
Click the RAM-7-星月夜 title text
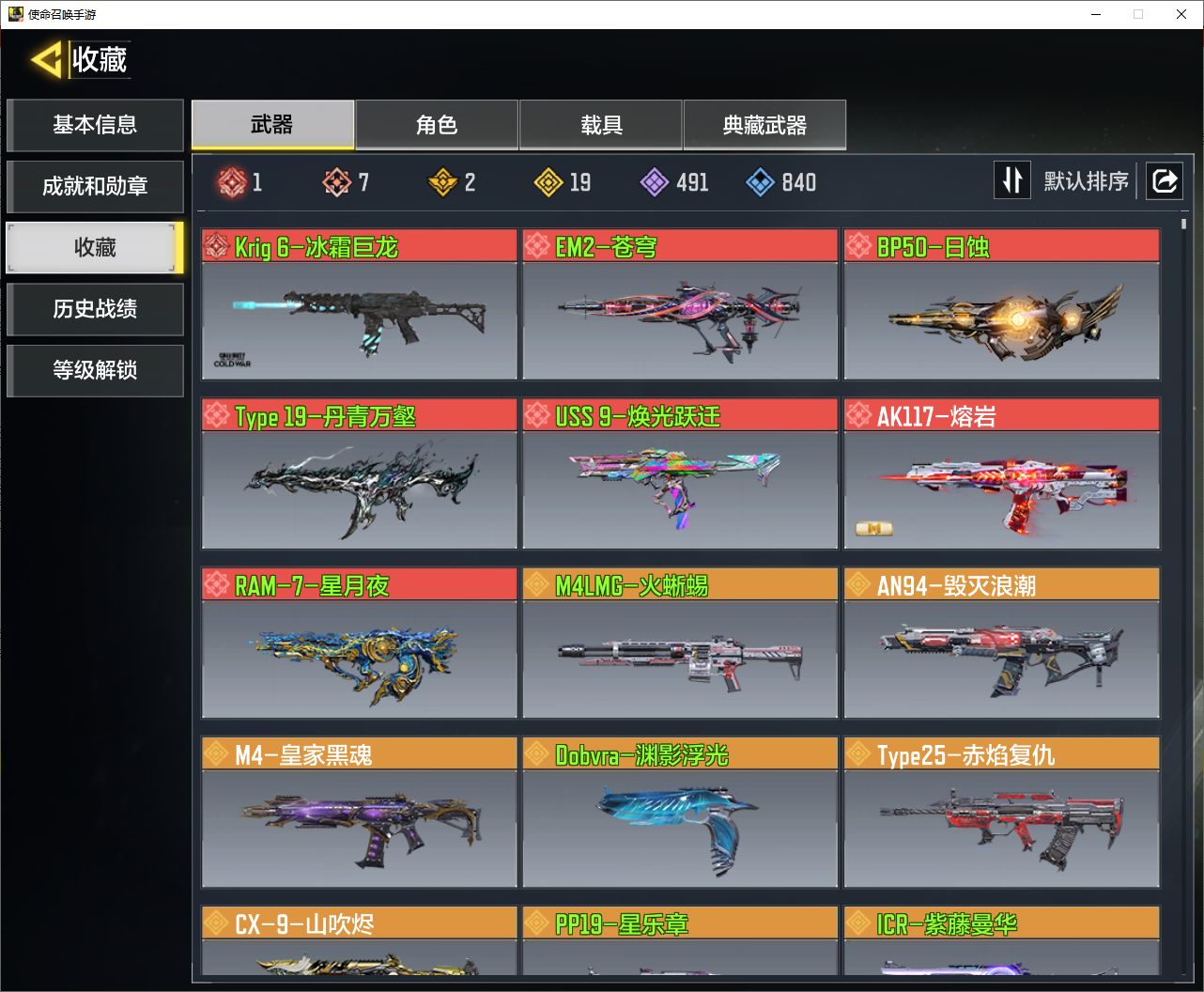pos(312,585)
